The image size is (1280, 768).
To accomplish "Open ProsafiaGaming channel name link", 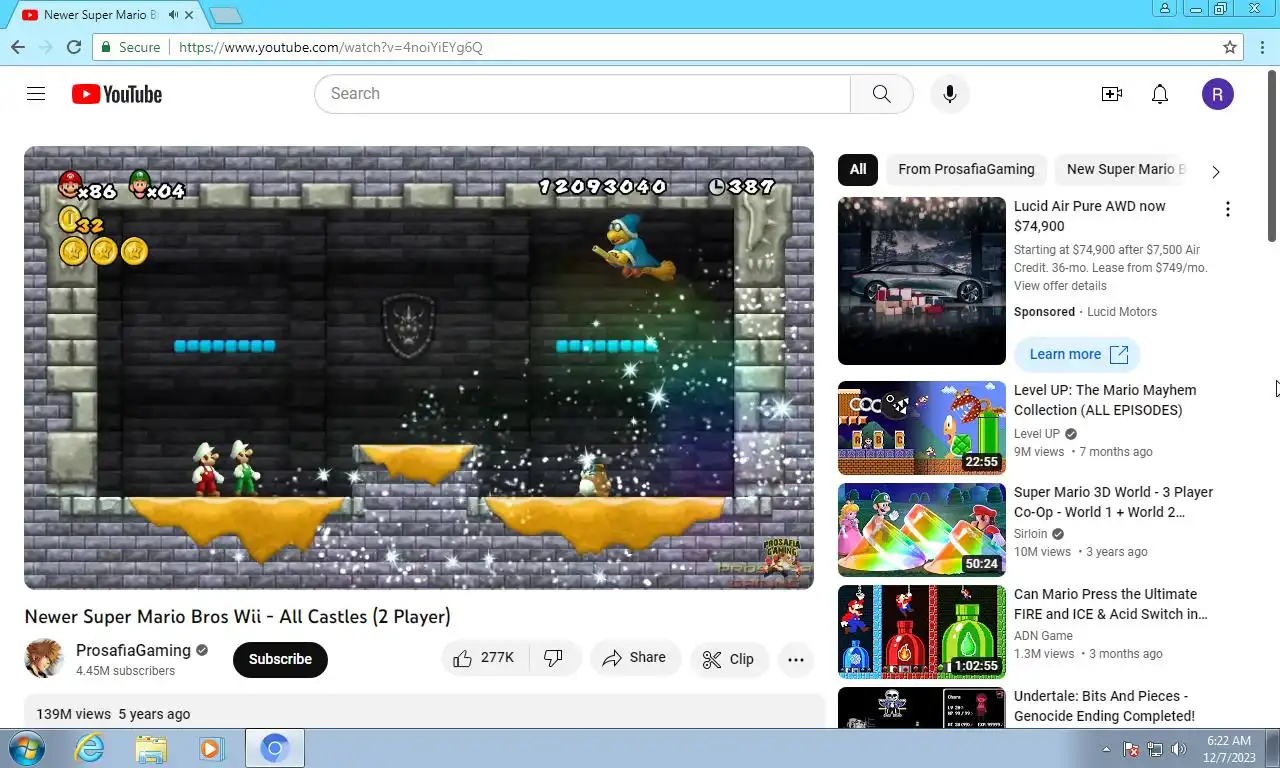I will coord(133,650).
